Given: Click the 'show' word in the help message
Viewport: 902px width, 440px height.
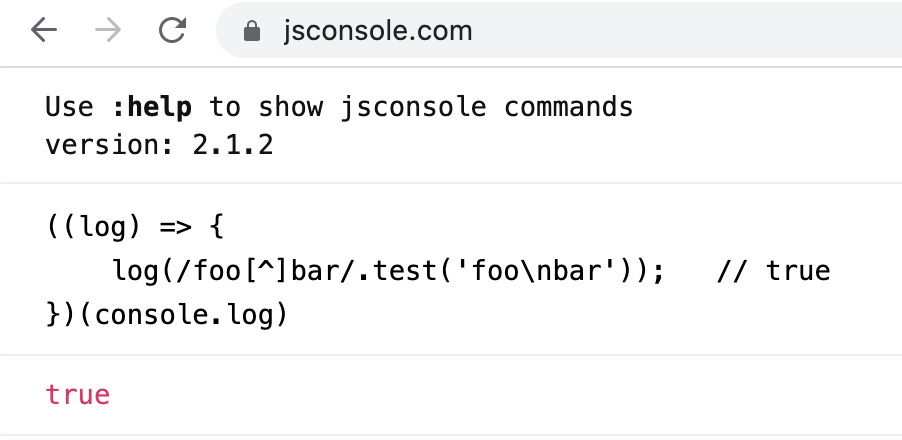Looking at the screenshot, I should point(291,107).
